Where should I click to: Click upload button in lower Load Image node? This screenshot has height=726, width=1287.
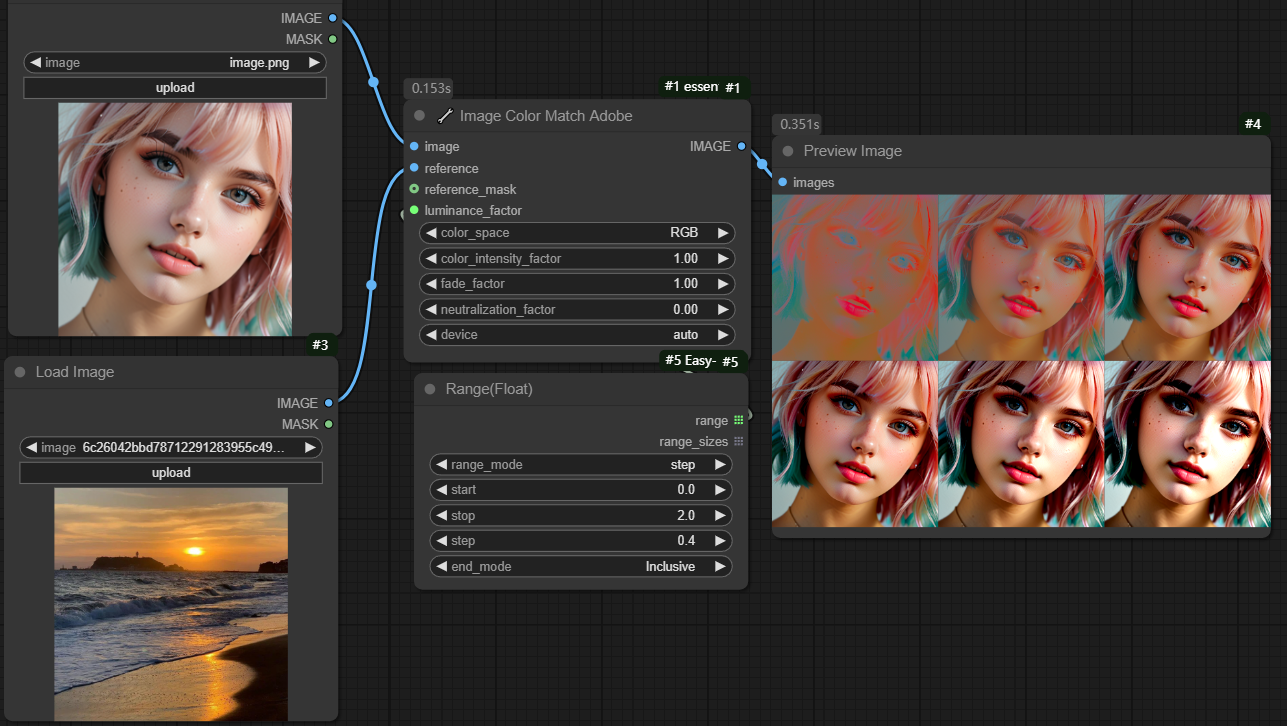[x=171, y=473]
